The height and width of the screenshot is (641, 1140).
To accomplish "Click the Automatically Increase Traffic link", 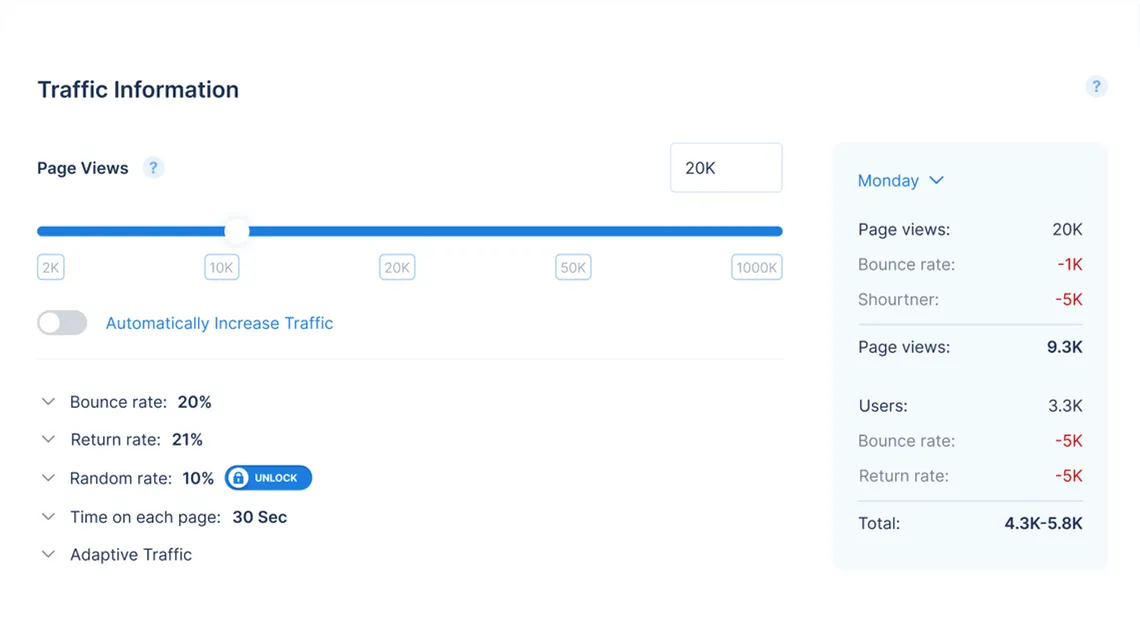I will pos(219,323).
